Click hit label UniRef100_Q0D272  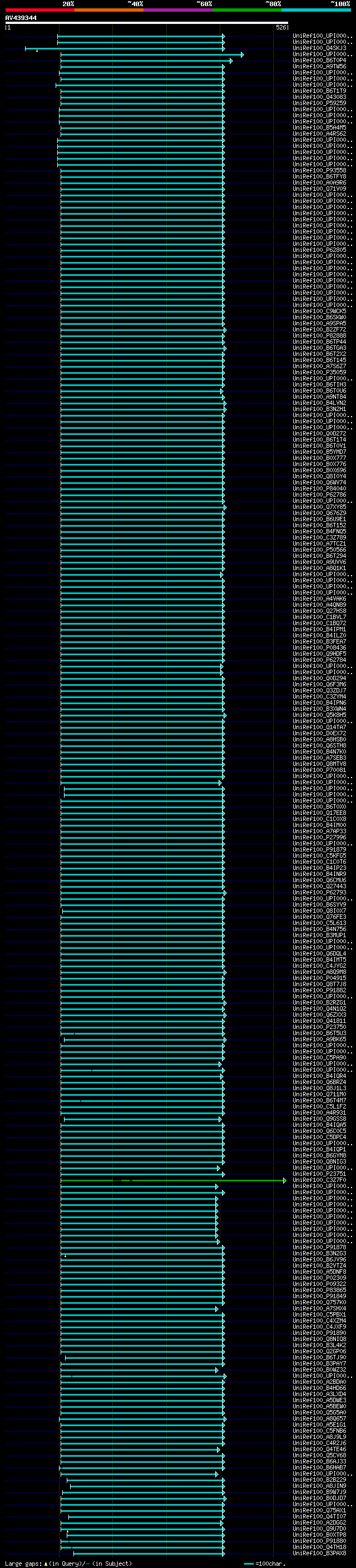(x=319, y=433)
